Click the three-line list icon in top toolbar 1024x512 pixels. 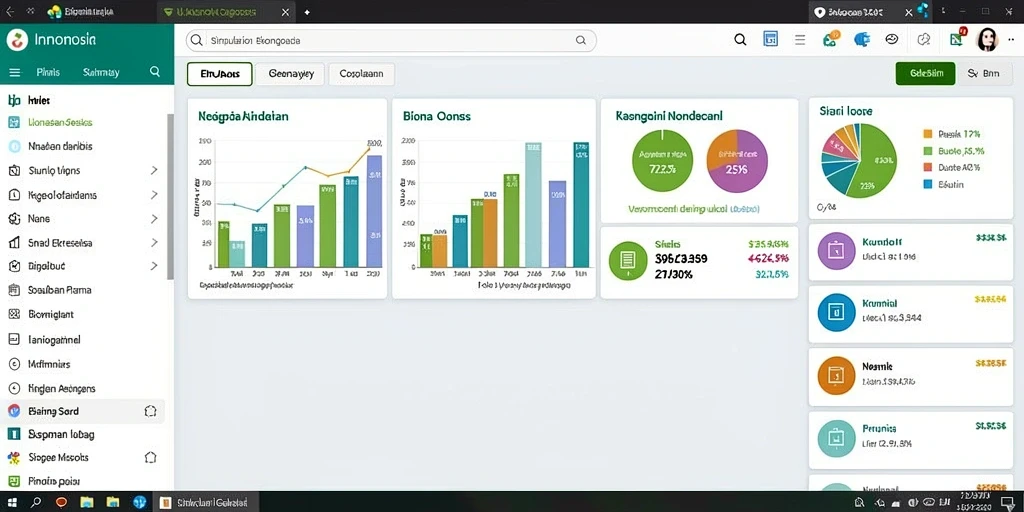point(799,40)
